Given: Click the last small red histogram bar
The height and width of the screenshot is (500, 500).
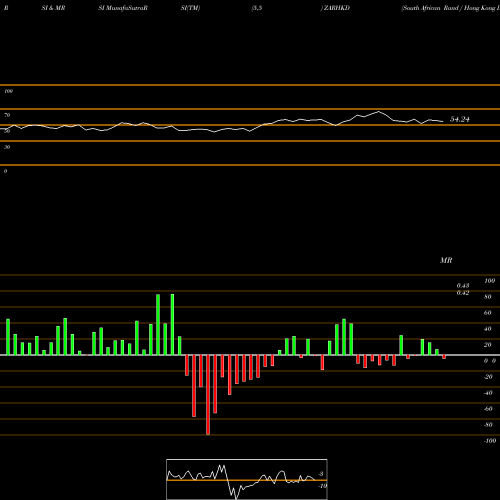Looking at the screenshot, I should pos(444,357).
